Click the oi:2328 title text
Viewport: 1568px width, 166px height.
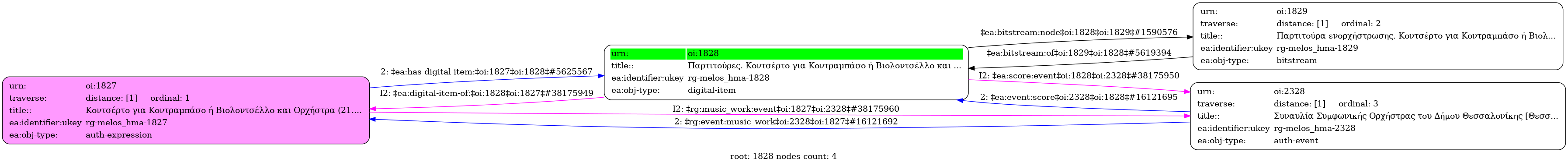[1416, 116]
